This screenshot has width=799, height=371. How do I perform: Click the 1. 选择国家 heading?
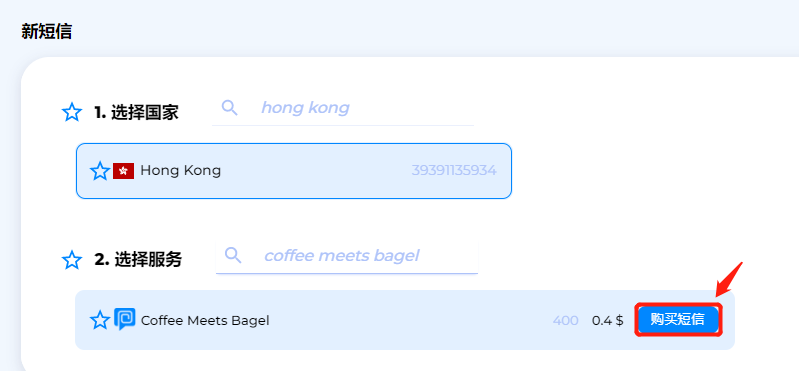(x=136, y=112)
